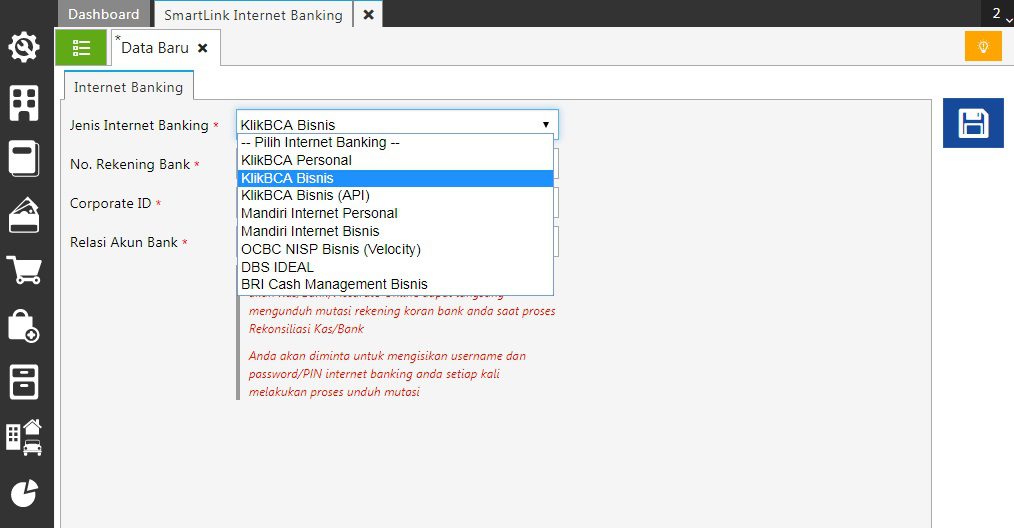Open the reports pie chart icon
This screenshot has height=528, width=1014.
coord(24,492)
